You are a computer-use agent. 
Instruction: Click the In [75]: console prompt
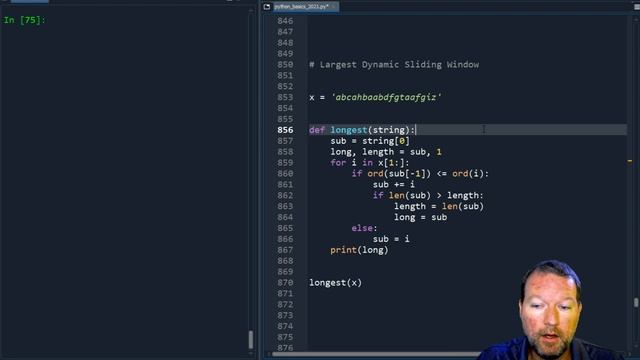(24, 20)
